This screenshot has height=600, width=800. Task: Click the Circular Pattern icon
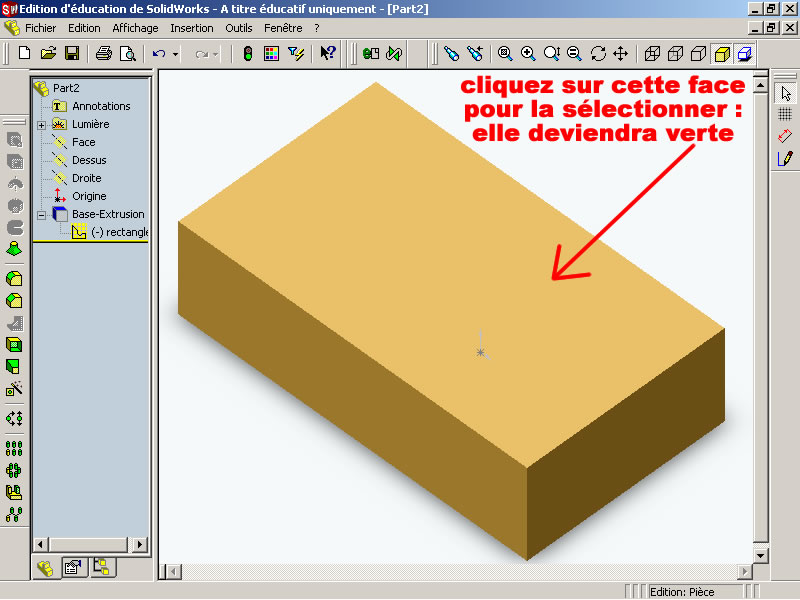point(14,470)
